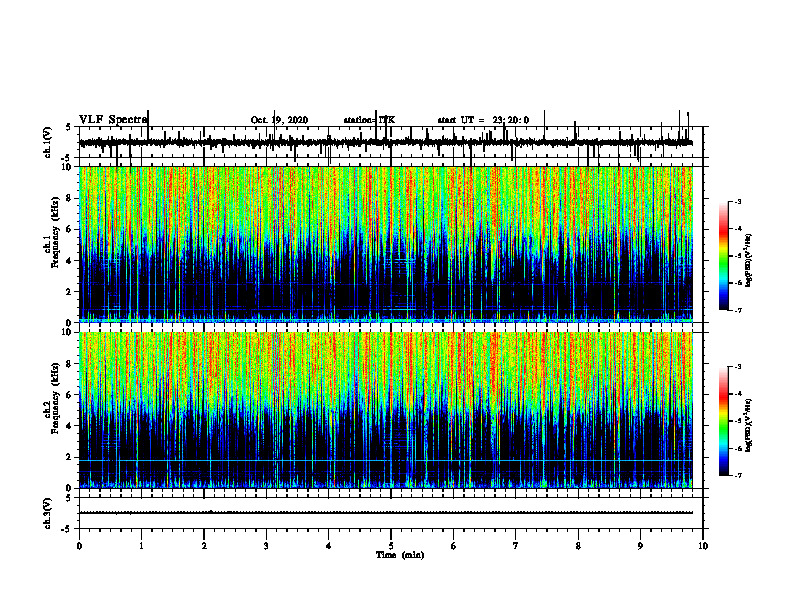792x612 pixels.
Task: Click the cyan horizontal line in ch.2 spectrogram
Action: 386,461
